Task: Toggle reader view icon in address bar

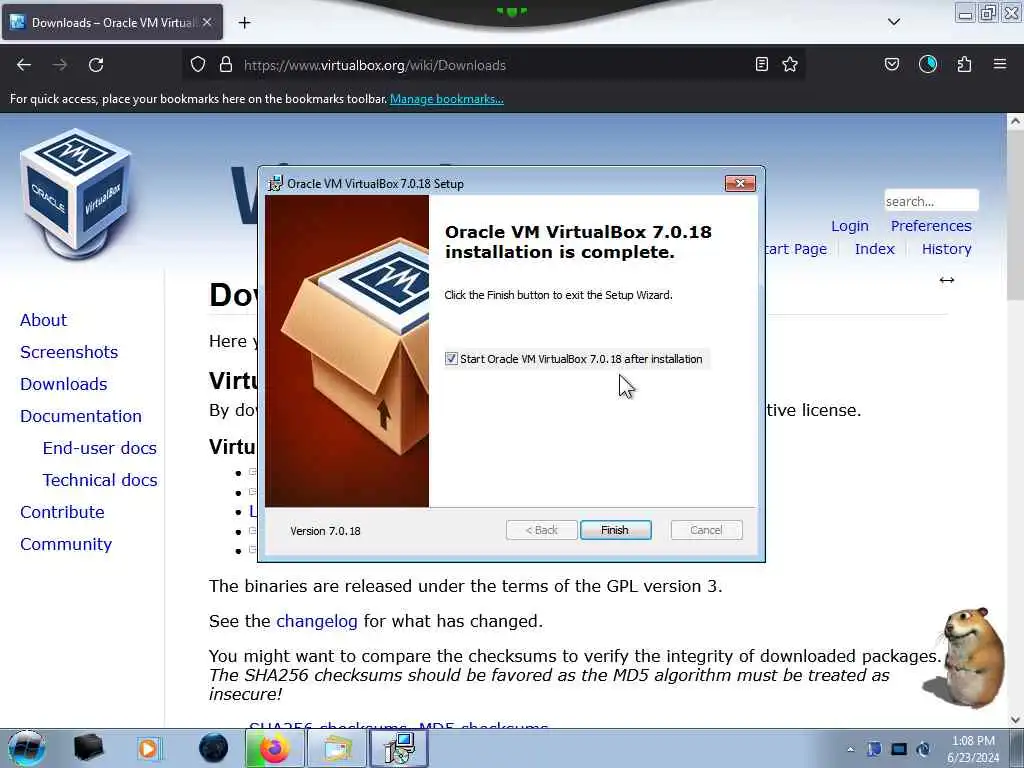Action: pos(761,64)
